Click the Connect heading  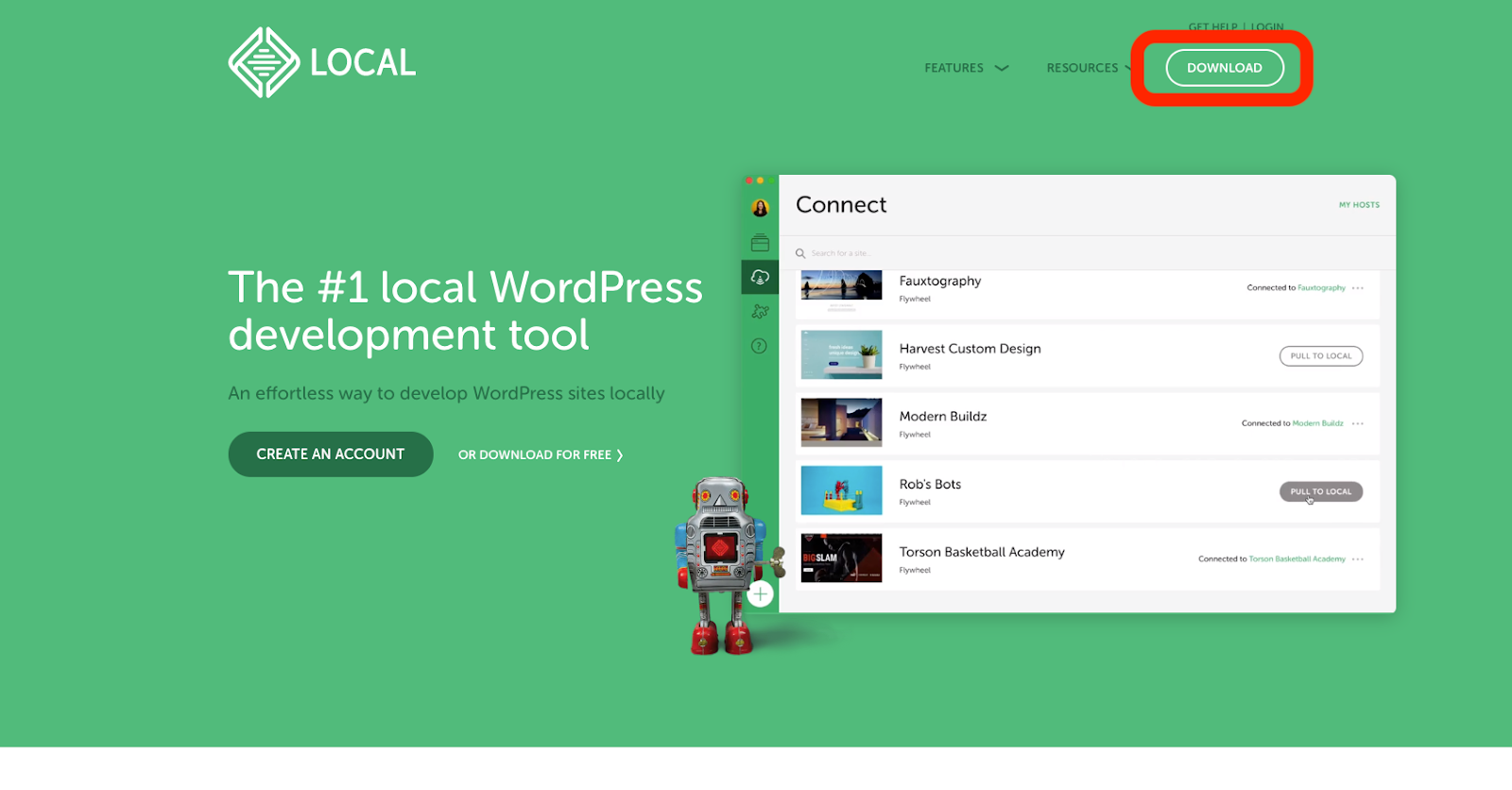(x=841, y=205)
